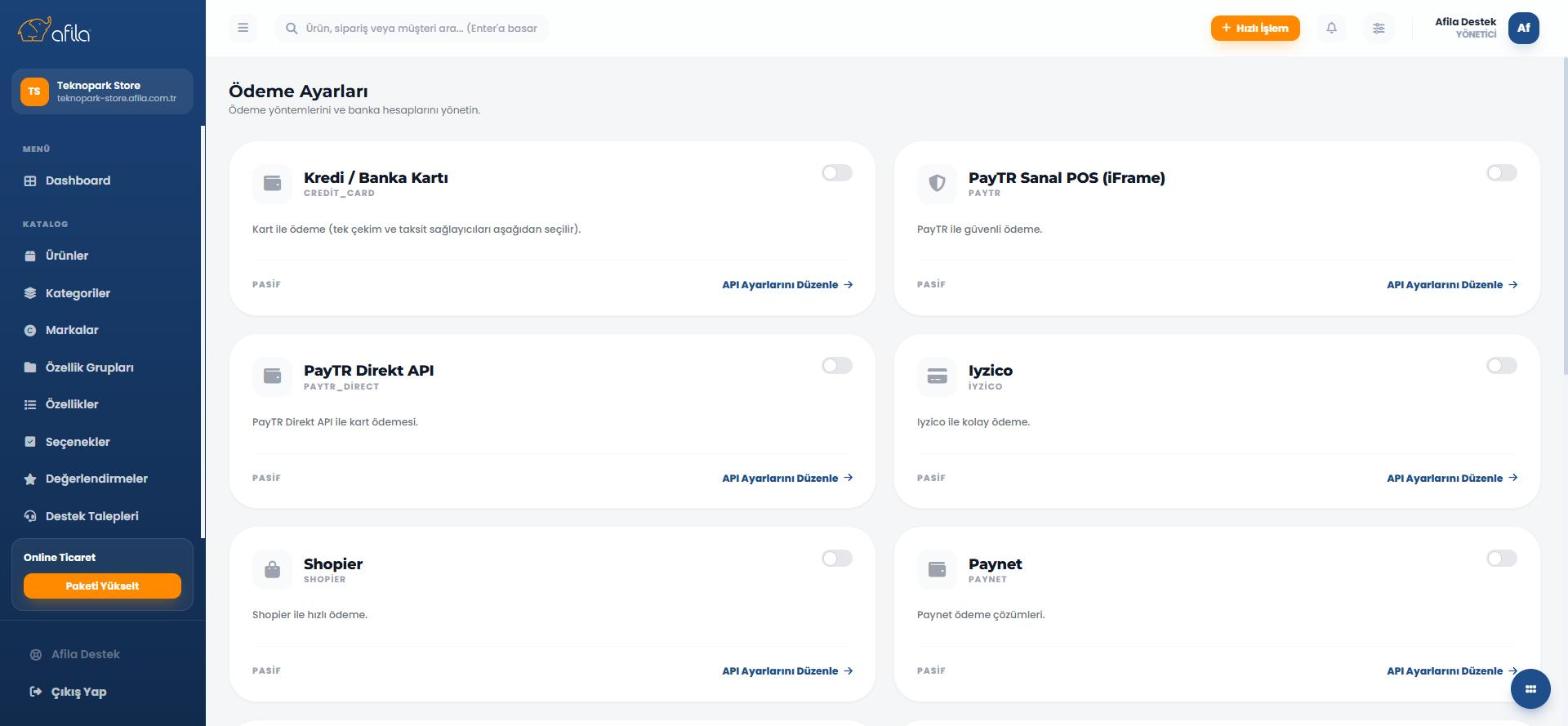Turn on the Iyzico payment toggle
Image resolution: width=1568 pixels, height=726 pixels.
pyautogui.click(x=1501, y=366)
